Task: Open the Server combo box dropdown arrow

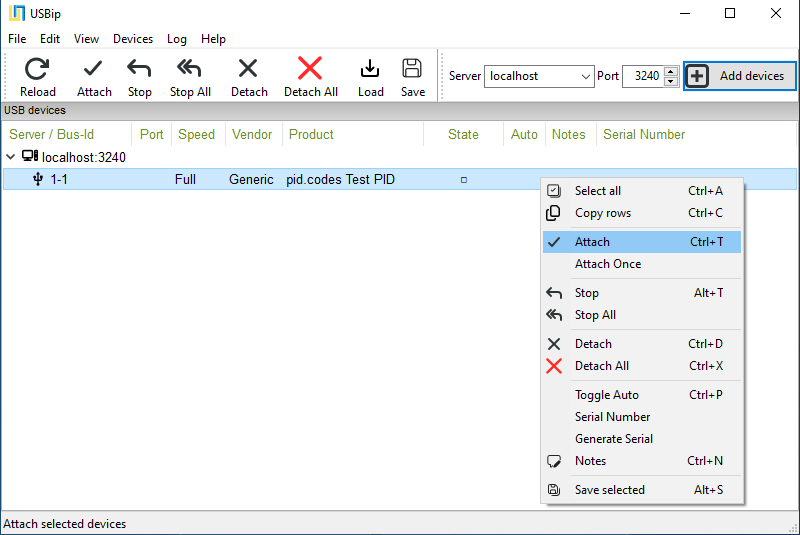Action: point(585,77)
